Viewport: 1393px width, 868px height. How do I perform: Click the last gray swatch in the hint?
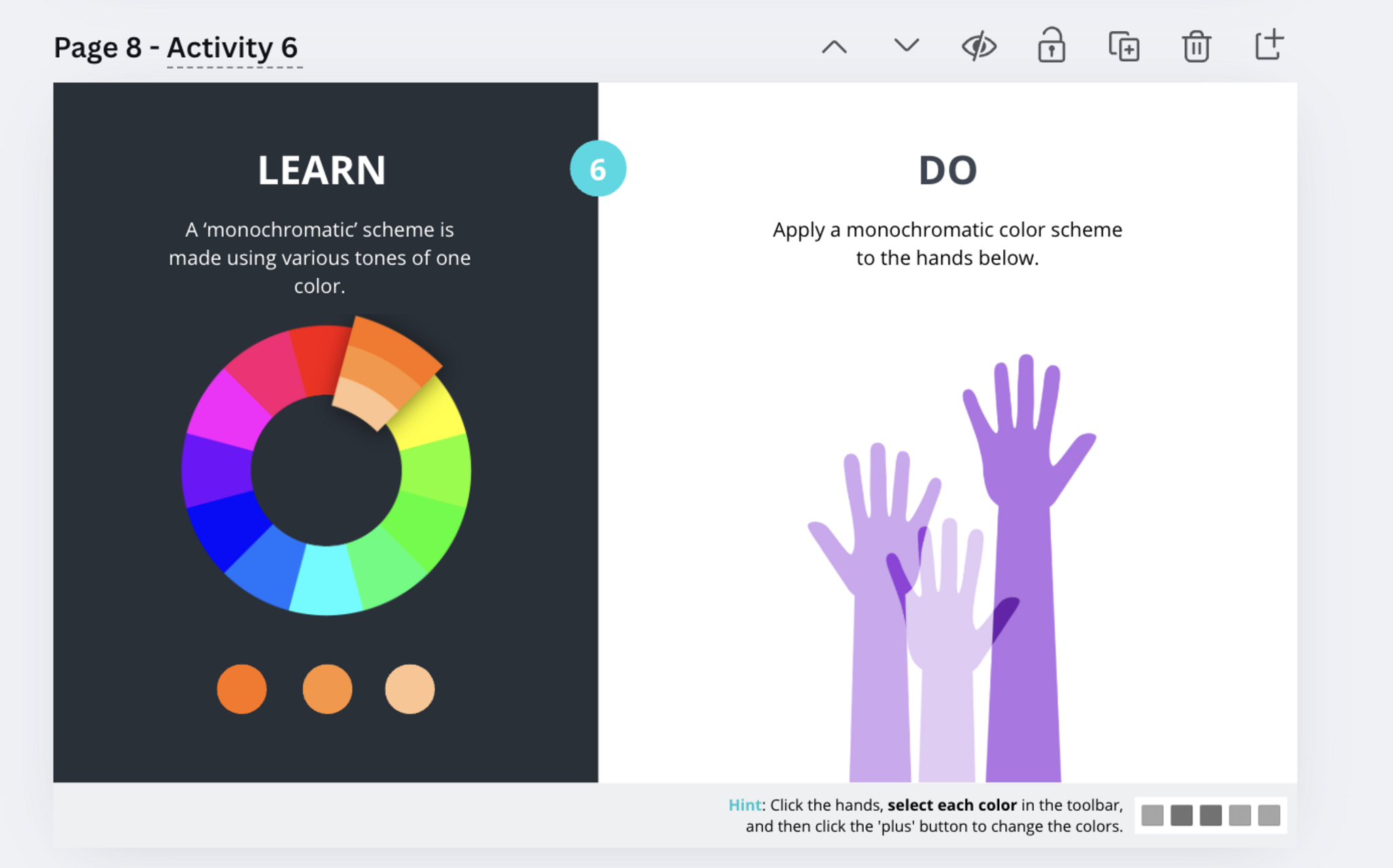(x=1269, y=815)
